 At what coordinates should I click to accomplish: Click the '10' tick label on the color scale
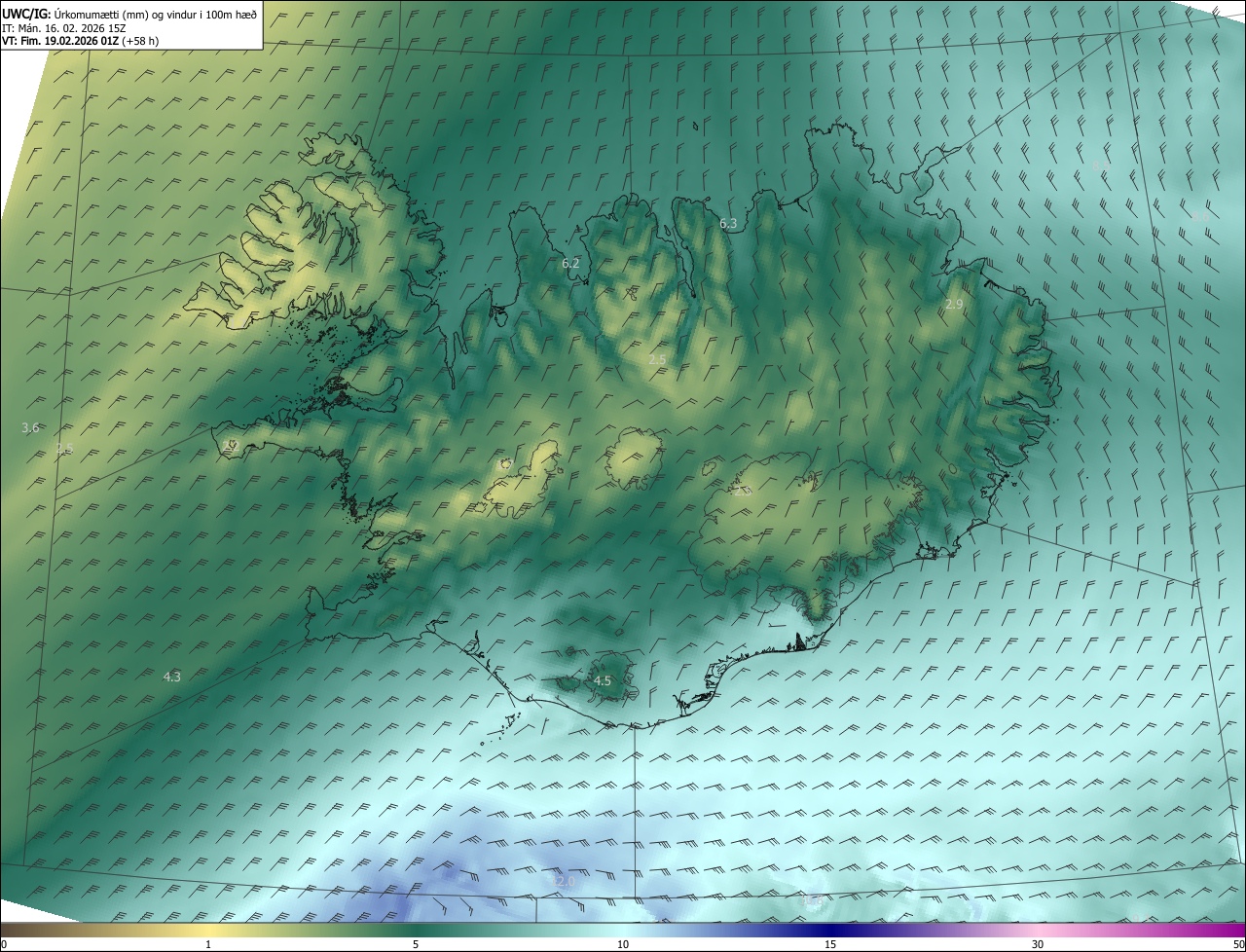coord(623,945)
